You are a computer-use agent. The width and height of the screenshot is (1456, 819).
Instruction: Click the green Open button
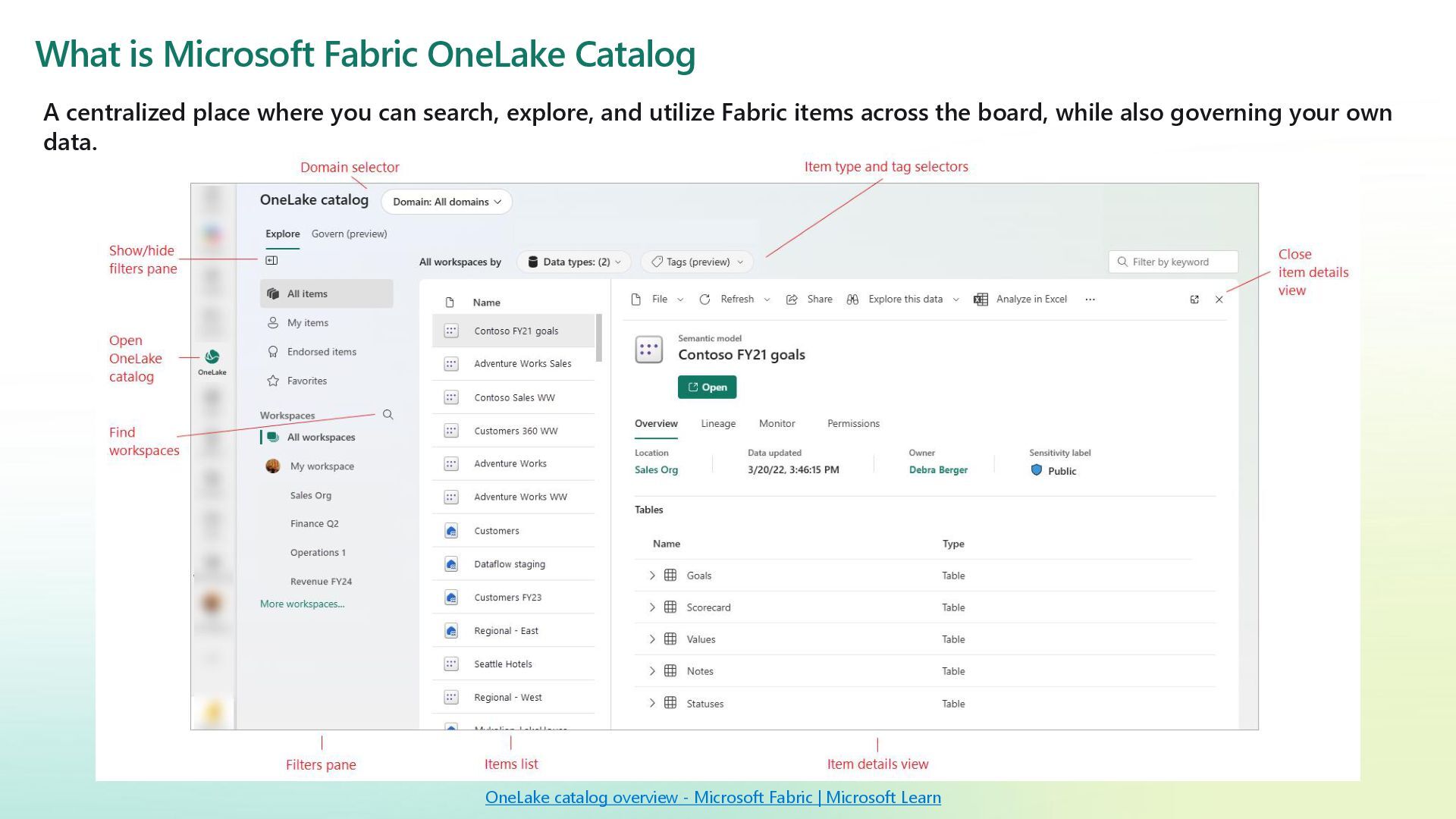pyautogui.click(x=707, y=388)
